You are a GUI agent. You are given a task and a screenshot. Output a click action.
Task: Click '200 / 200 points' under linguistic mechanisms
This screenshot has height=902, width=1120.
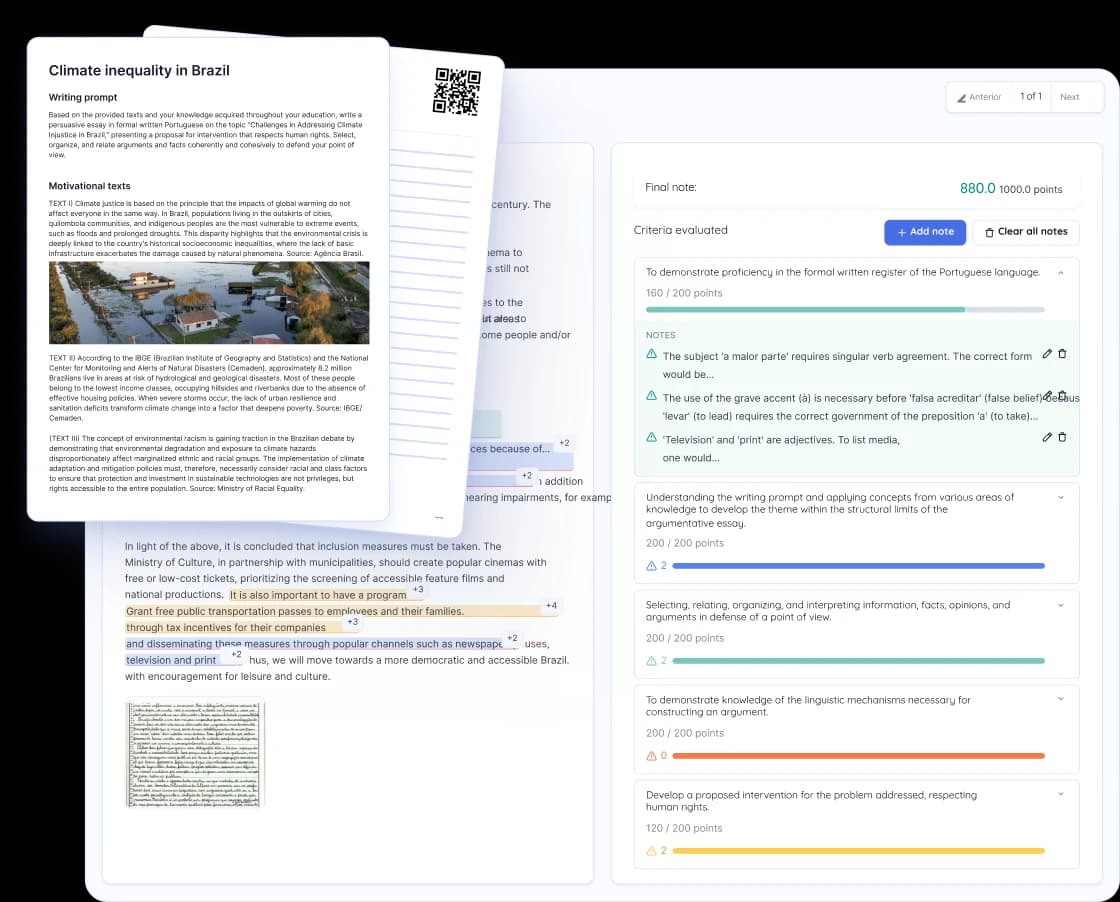(684, 733)
